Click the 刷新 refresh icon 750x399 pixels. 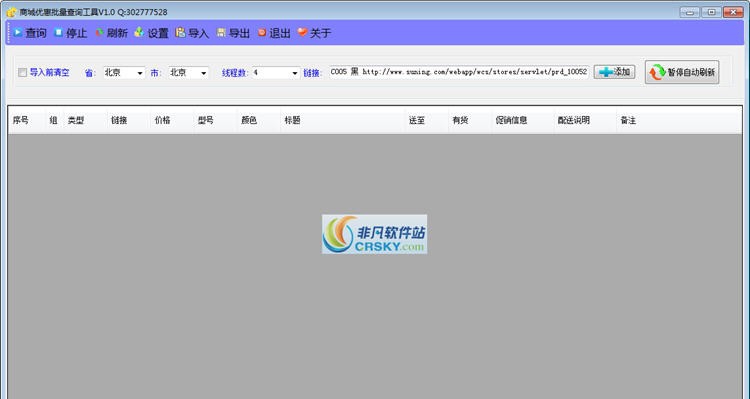click(x=99, y=33)
